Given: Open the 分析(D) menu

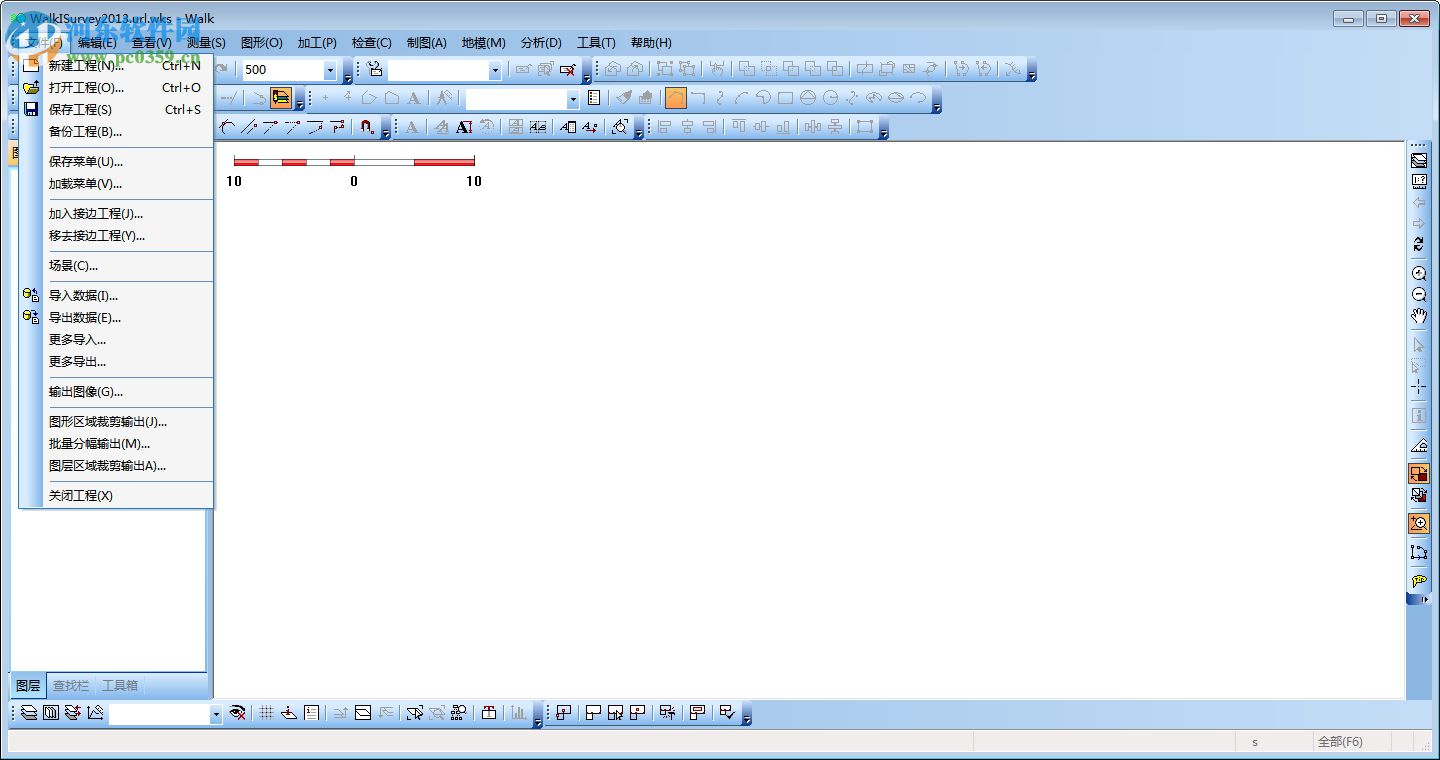Looking at the screenshot, I should coord(541,43).
